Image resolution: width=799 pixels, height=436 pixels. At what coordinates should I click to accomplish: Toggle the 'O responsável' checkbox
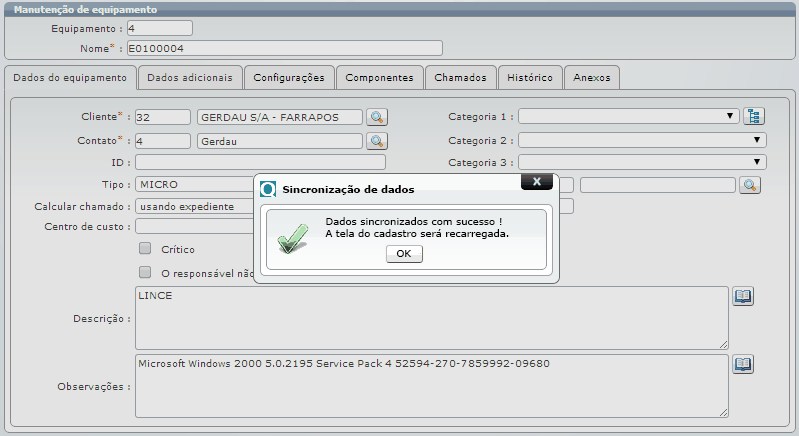click(x=145, y=272)
